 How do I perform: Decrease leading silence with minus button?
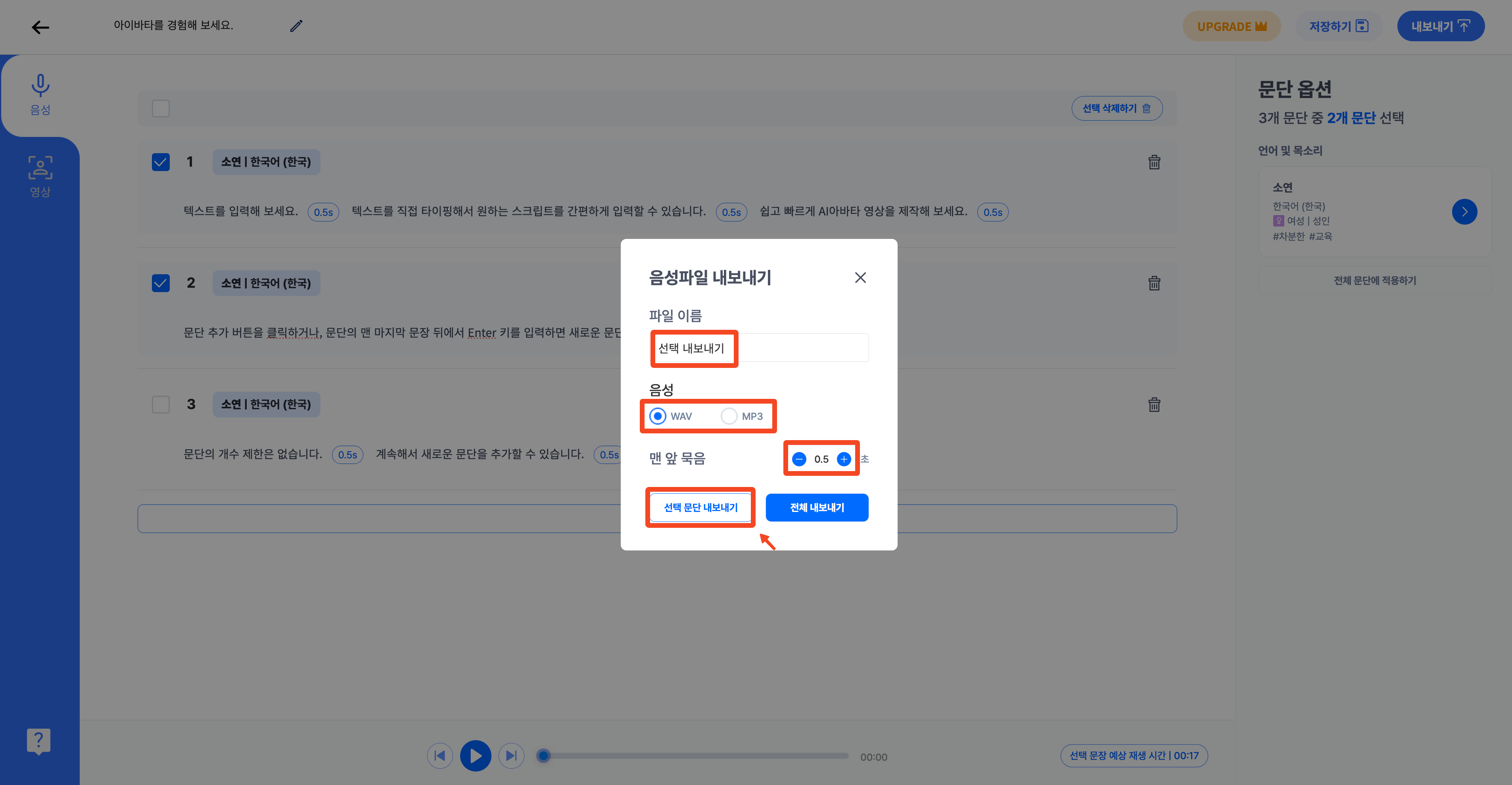pos(799,459)
